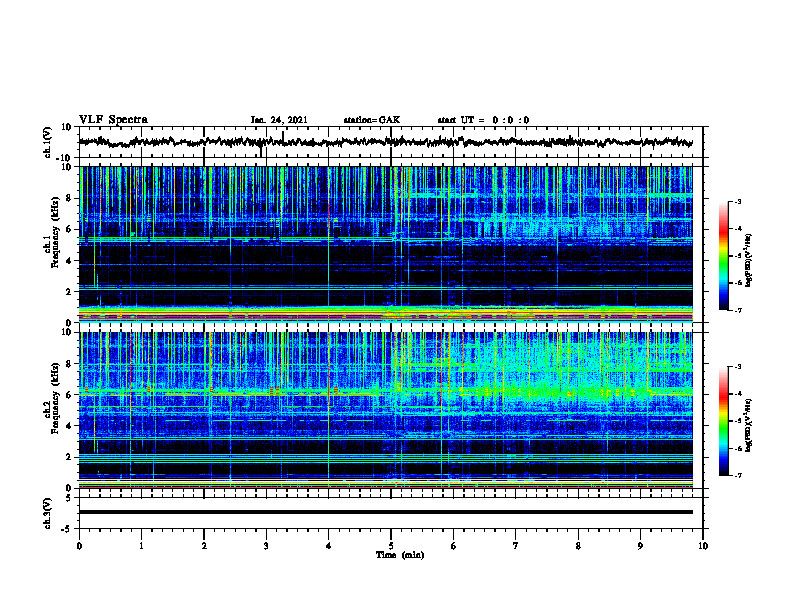Click the time axis tick label "5"
This screenshot has height=612, width=792.
click(391, 546)
